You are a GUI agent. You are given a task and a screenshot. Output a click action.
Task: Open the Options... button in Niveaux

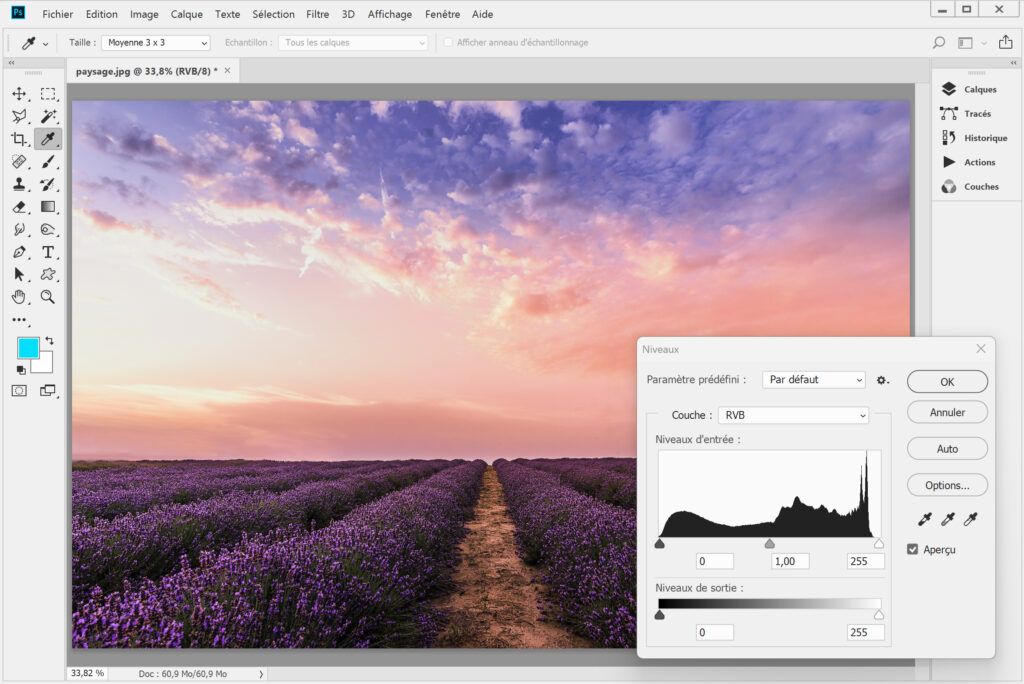click(947, 485)
